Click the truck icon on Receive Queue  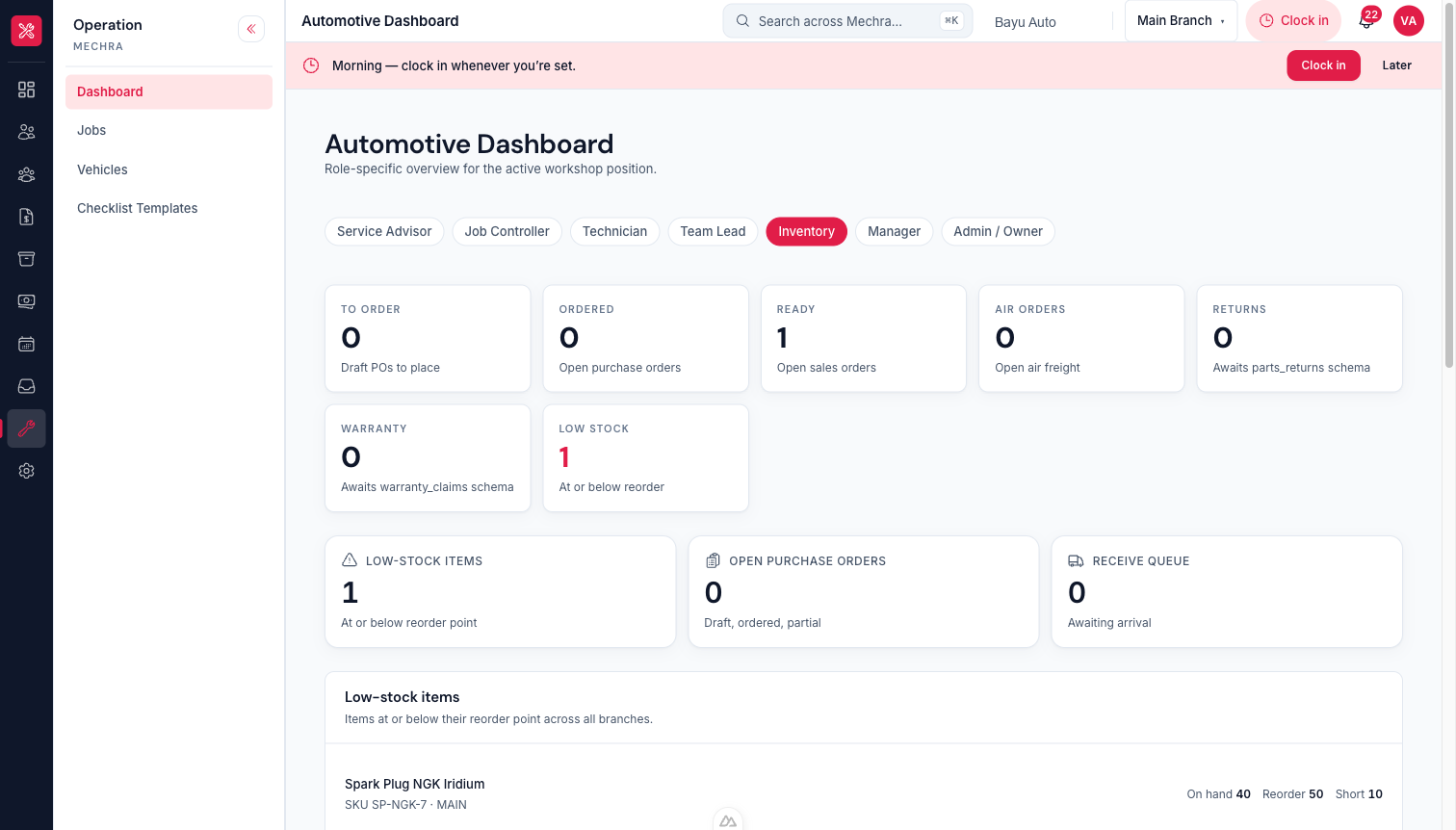1076,560
